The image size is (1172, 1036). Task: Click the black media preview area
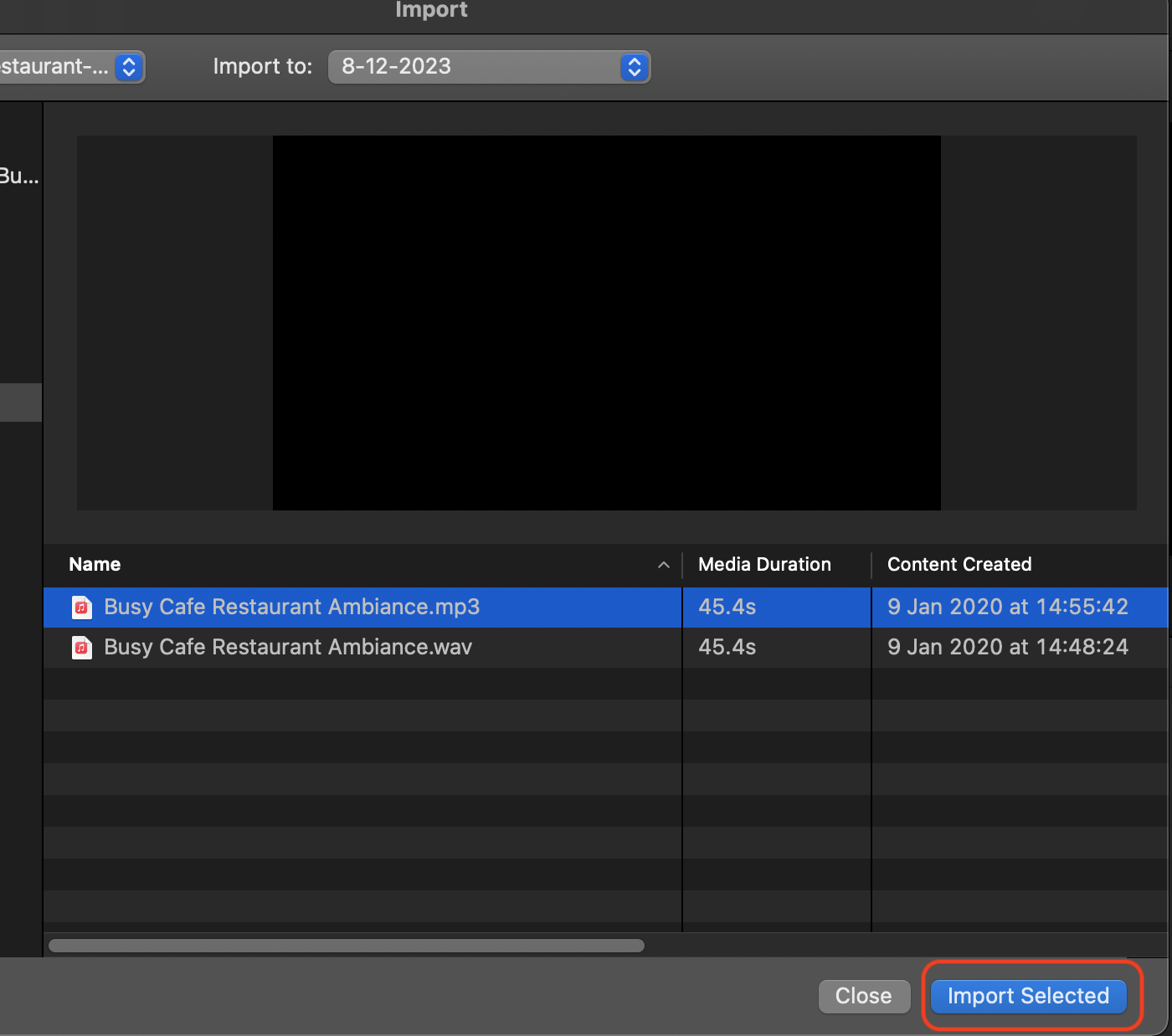click(605, 323)
